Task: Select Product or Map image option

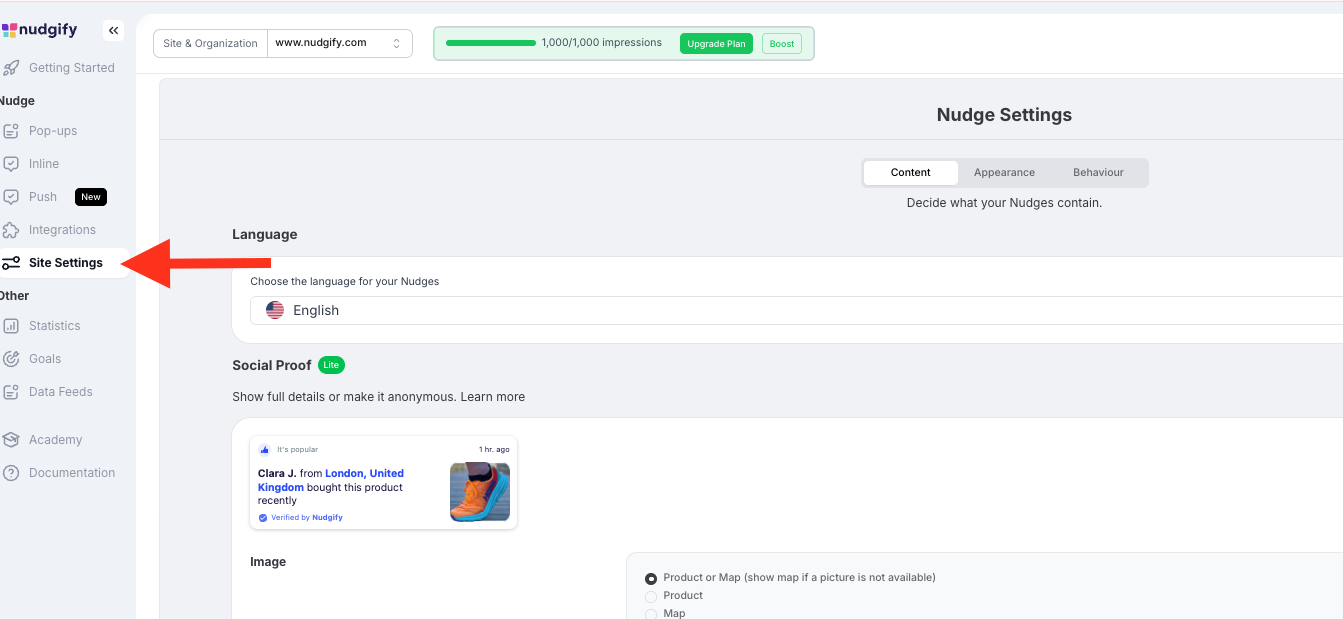Action: pyautogui.click(x=651, y=578)
